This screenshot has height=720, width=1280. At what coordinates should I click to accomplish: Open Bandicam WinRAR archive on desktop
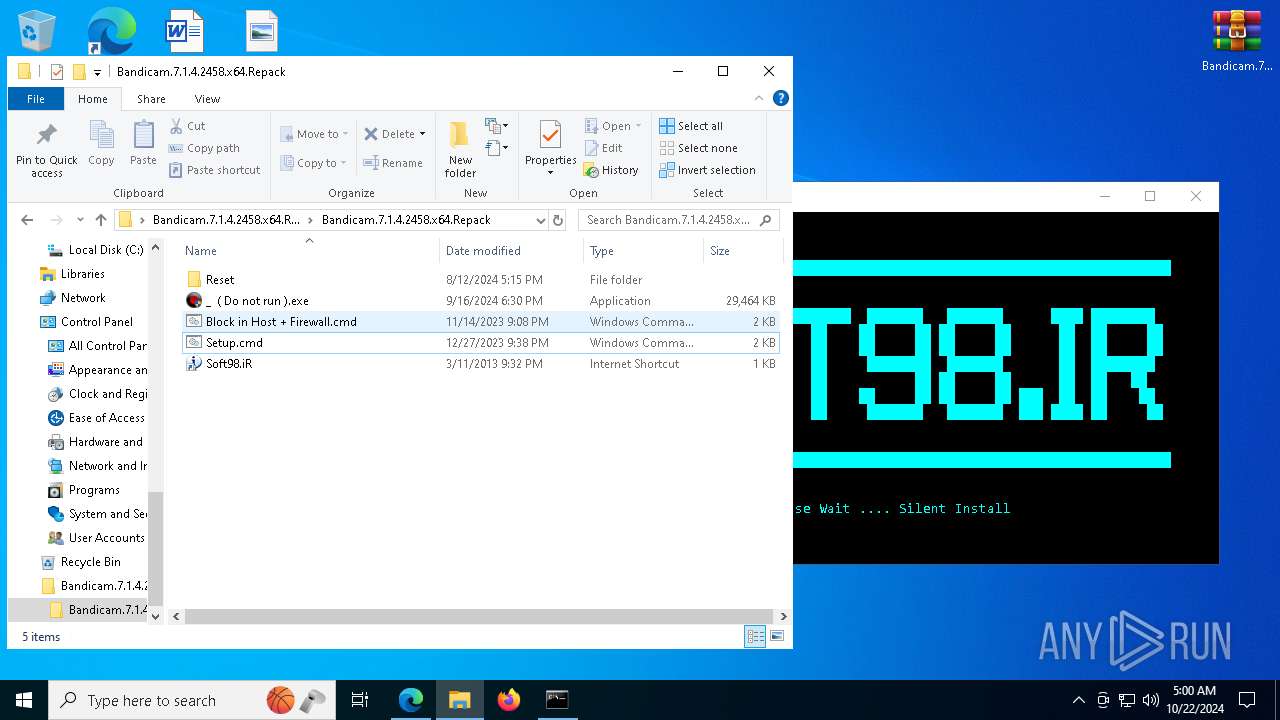pyautogui.click(x=1237, y=42)
